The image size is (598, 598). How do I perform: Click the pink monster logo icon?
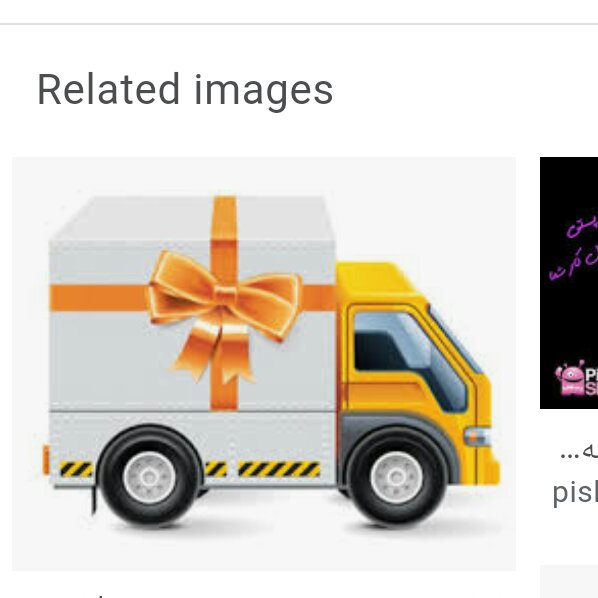click(x=569, y=378)
